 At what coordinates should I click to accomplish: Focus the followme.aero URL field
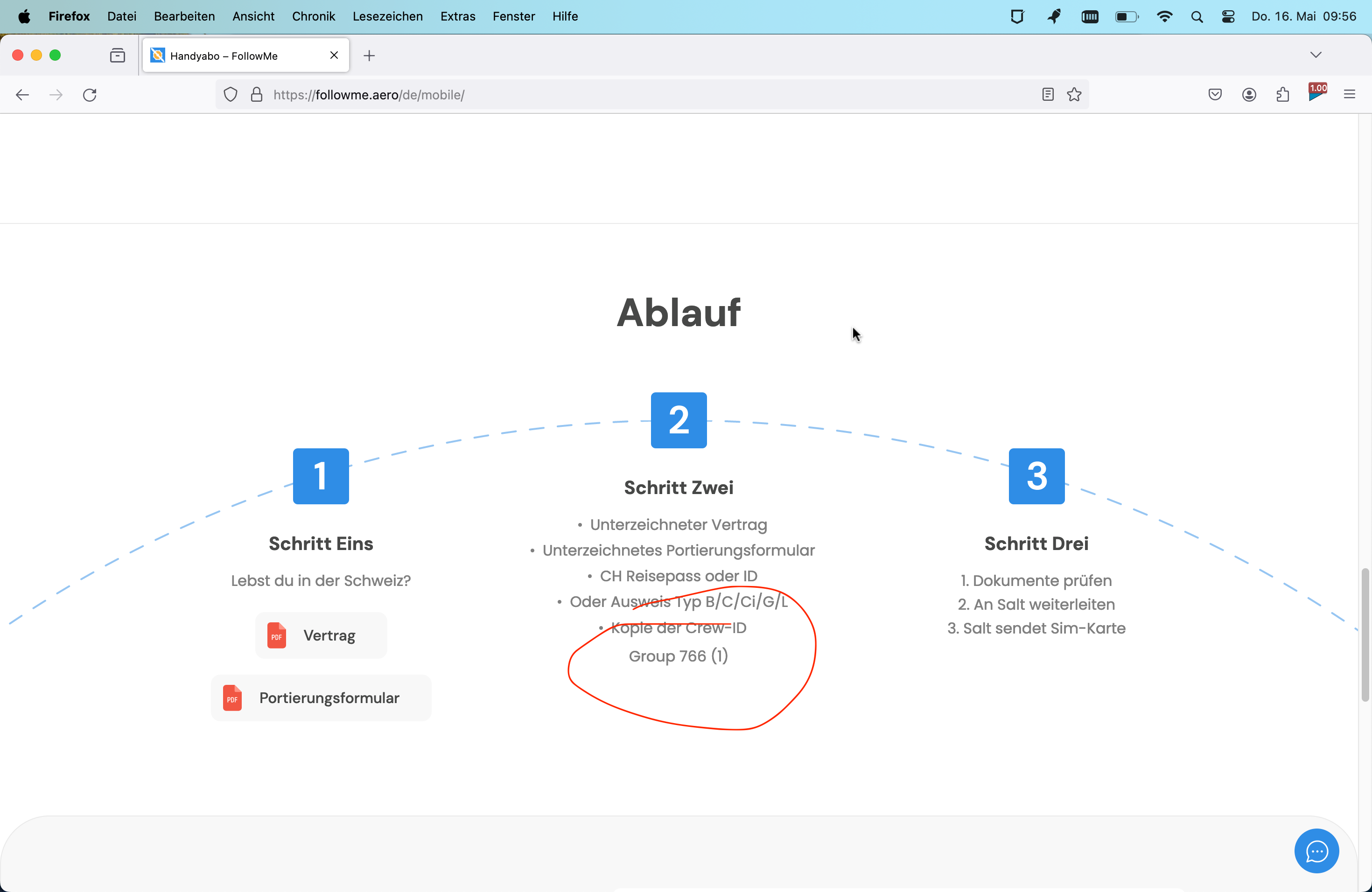pos(651,95)
